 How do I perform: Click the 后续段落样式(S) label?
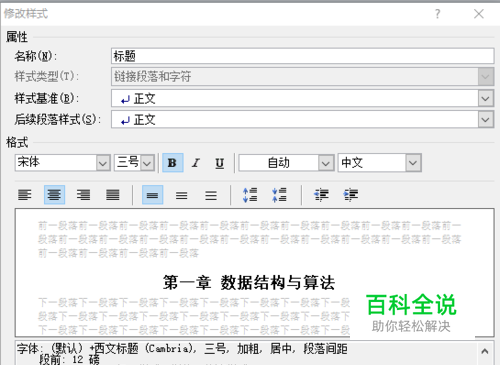[57, 120]
